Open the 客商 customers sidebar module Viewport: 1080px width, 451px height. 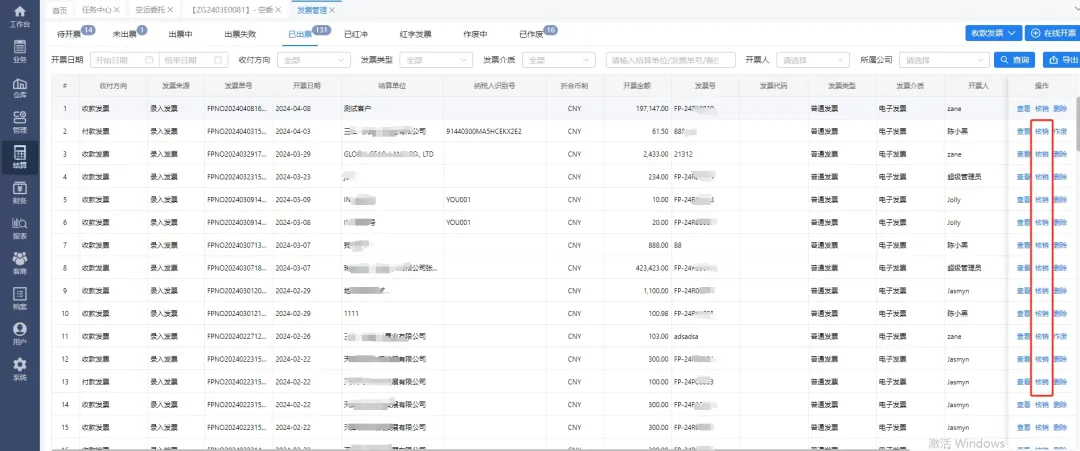coord(20,264)
